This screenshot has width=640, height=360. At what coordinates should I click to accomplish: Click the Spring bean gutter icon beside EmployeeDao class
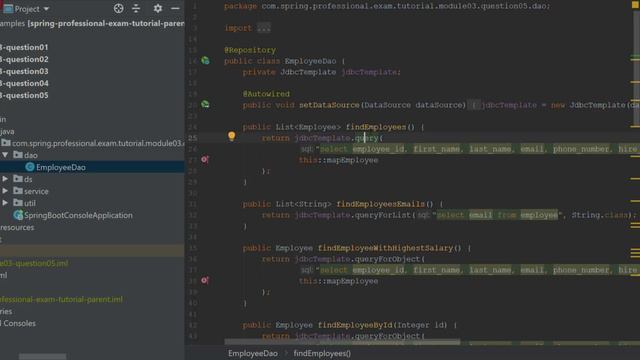[205, 61]
